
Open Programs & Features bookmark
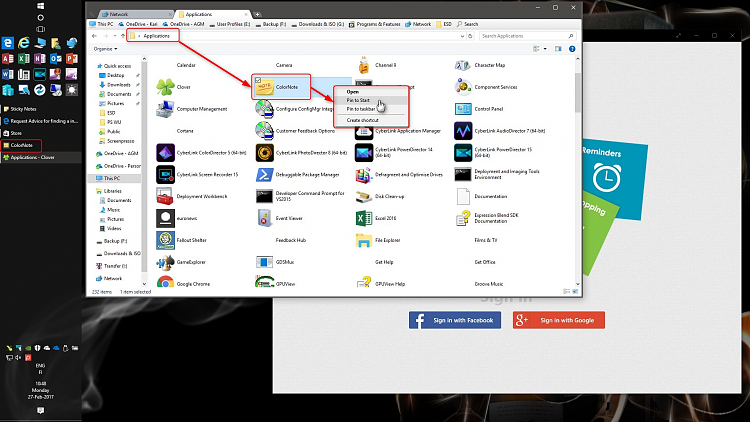point(375,24)
